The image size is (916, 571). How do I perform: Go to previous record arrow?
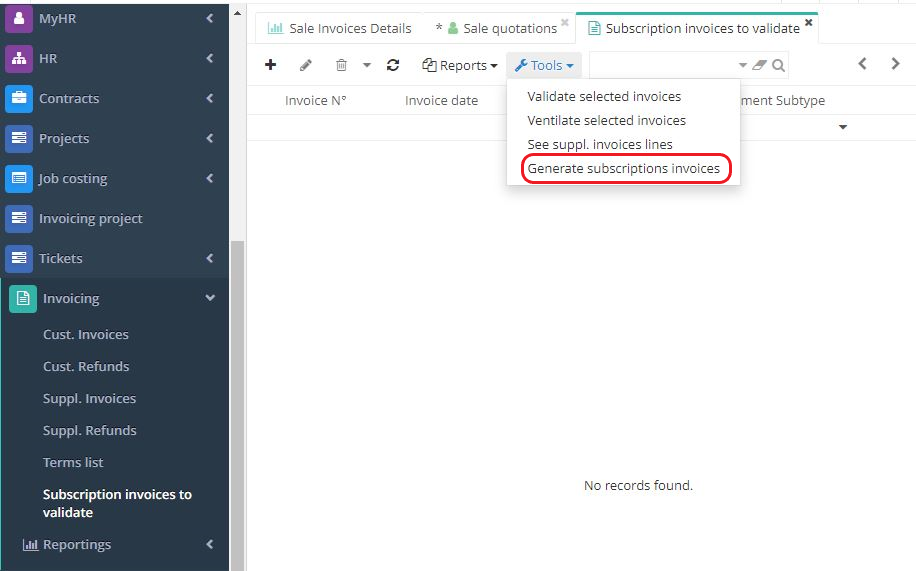(x=862, y=64)
